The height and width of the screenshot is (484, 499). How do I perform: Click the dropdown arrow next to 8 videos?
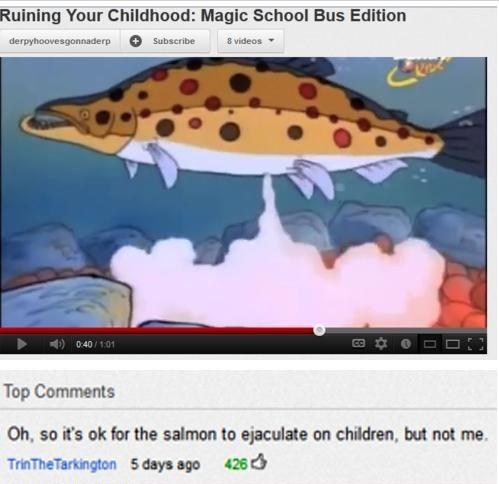[272, 40]
